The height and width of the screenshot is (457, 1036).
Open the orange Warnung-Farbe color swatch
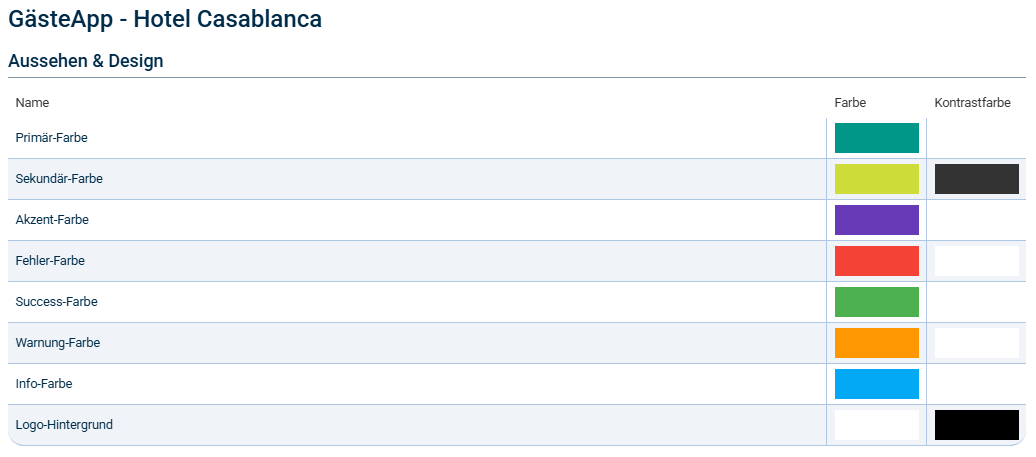[x=876, y=343]
